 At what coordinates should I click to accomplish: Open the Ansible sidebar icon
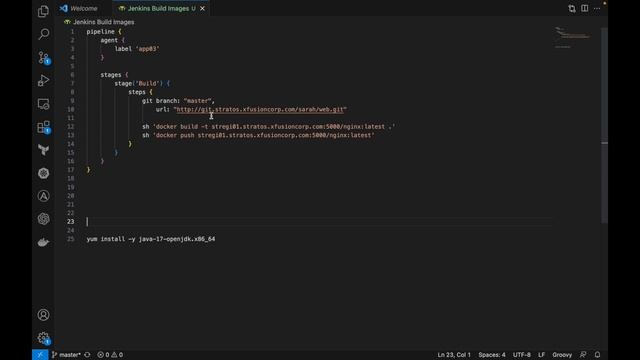point(43,196)
